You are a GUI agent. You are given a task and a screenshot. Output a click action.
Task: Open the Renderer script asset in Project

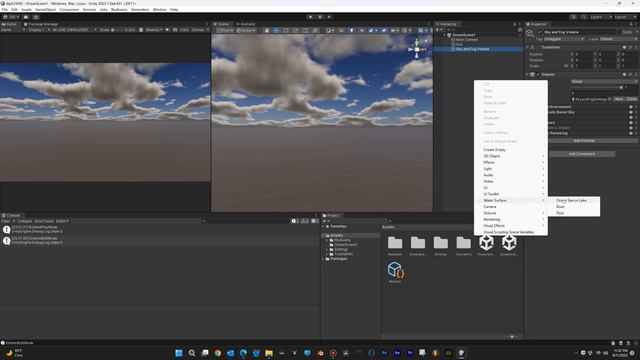(x=395, y=271)
